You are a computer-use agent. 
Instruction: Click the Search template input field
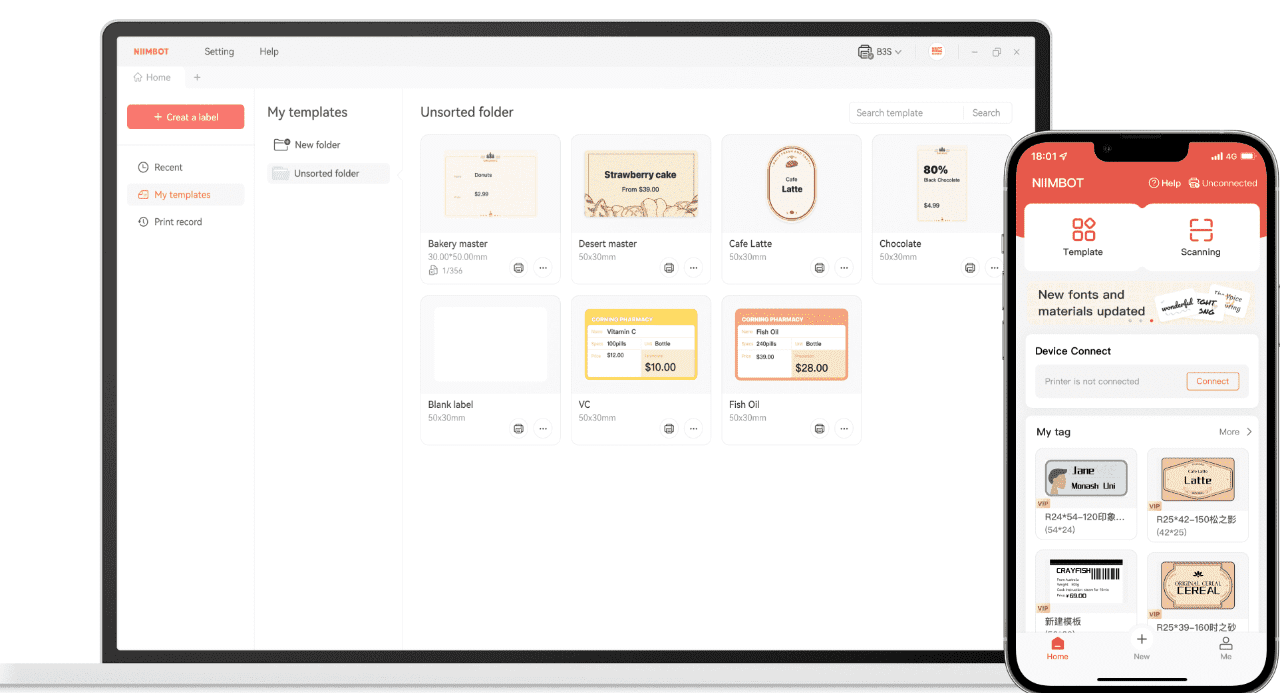(x=906, y=113)
